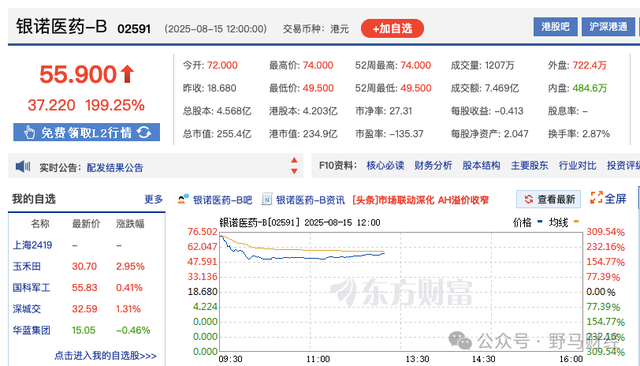Click 内盘 value 484.6万
Image resolution: width=640 pixels, height=366 pixels.
tap(589, 88)
